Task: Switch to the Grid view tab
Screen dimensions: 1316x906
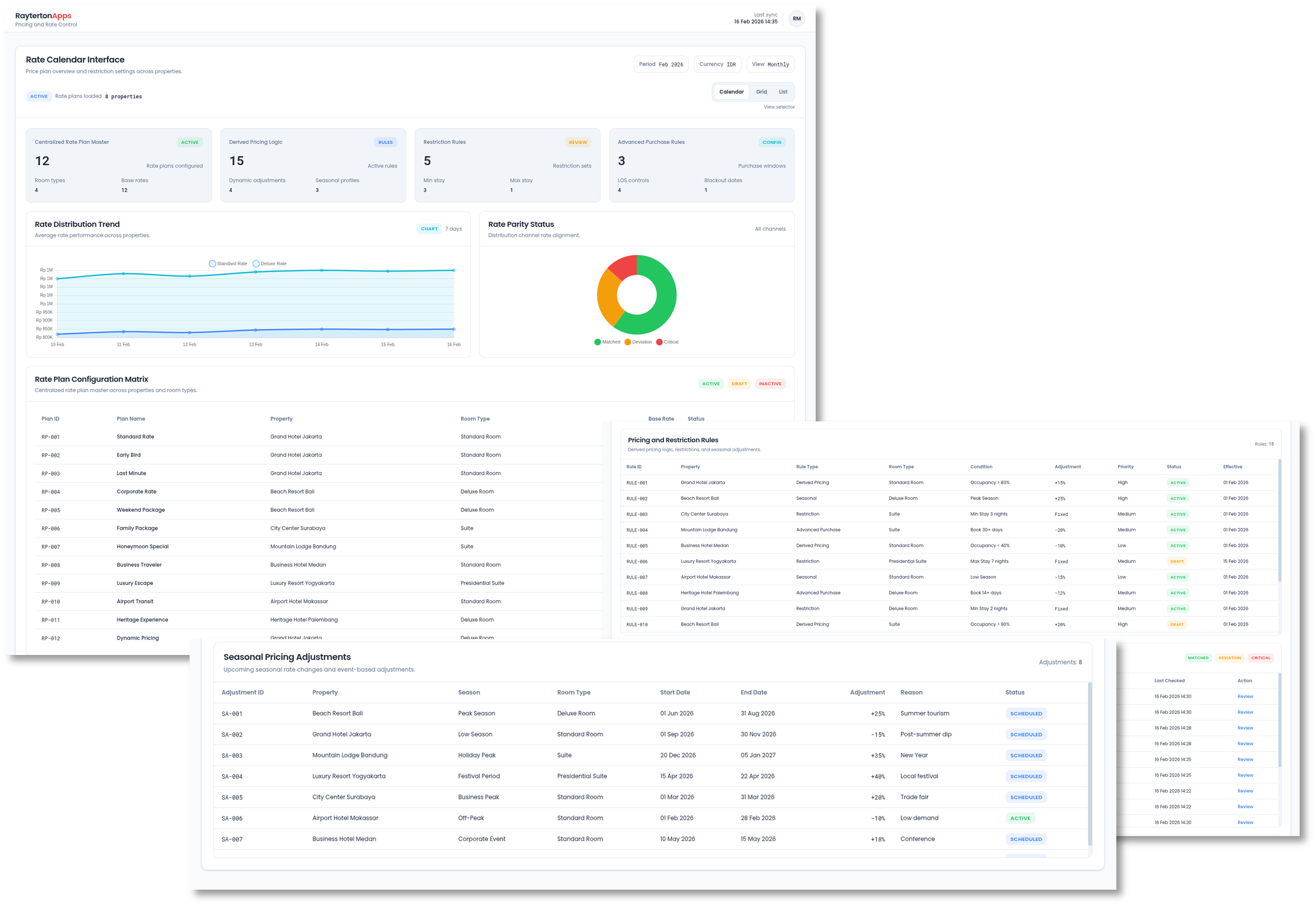Action: pos(761,91)
